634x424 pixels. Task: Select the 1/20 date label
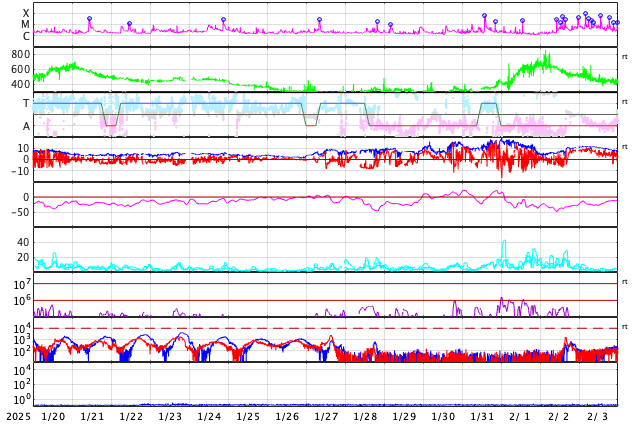pyautogui.click(x=53, y=417)
